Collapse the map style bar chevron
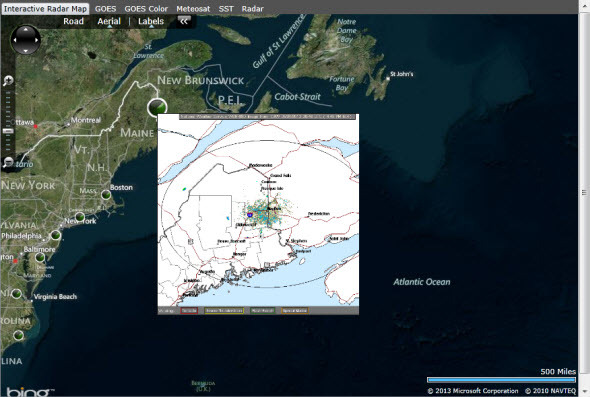 [x=184, y=21]
